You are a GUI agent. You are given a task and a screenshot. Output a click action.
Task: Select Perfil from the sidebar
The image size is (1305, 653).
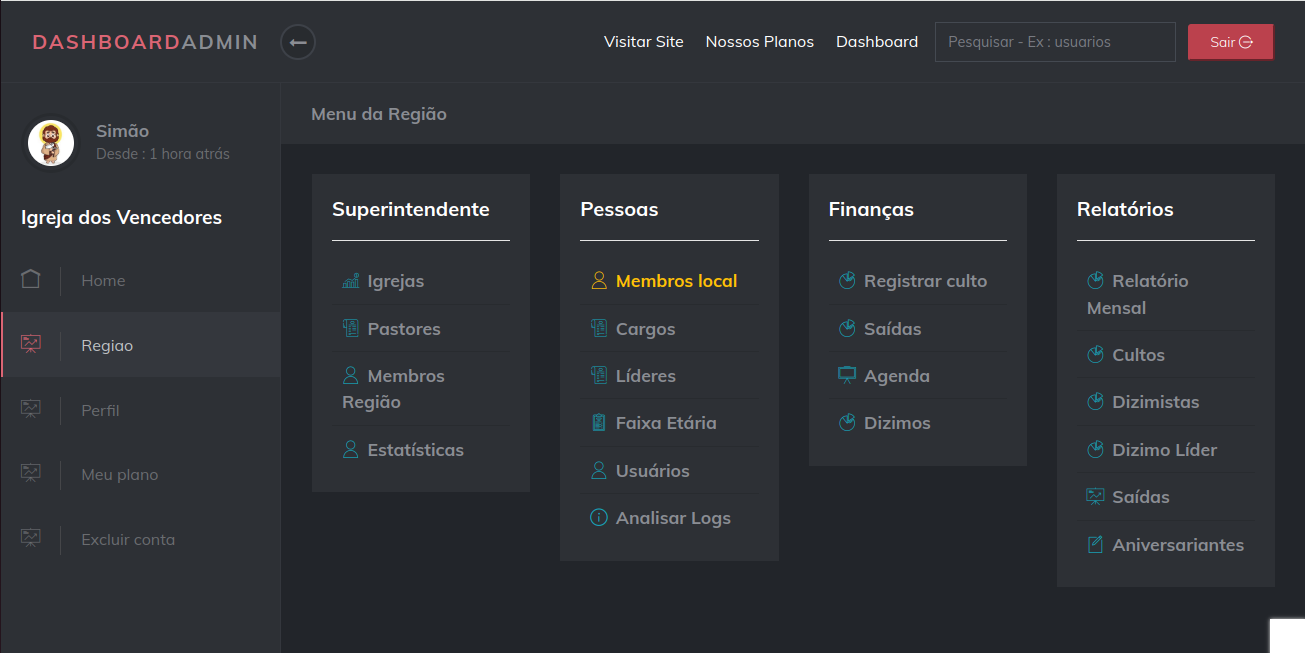(x=100, y=410)
